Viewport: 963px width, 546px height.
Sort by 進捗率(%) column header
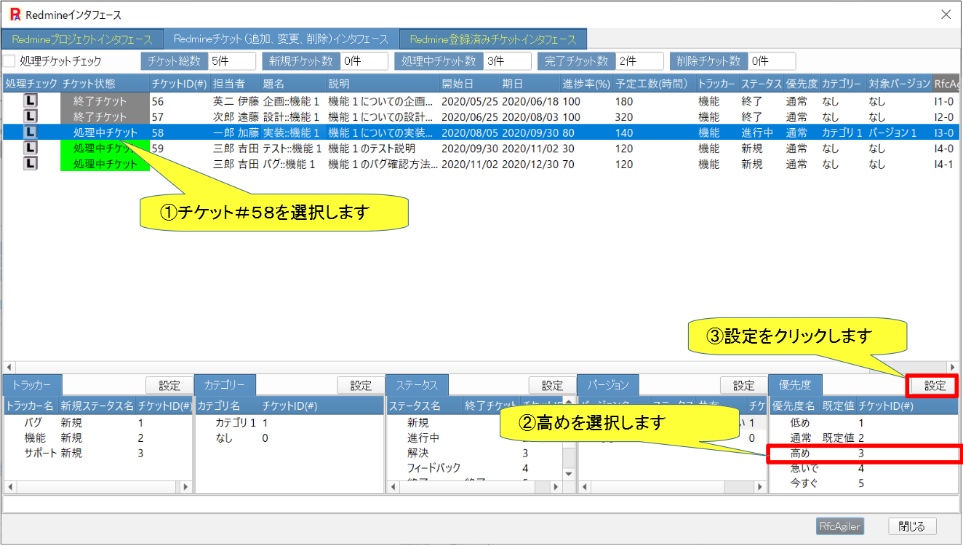coord(587,84)
